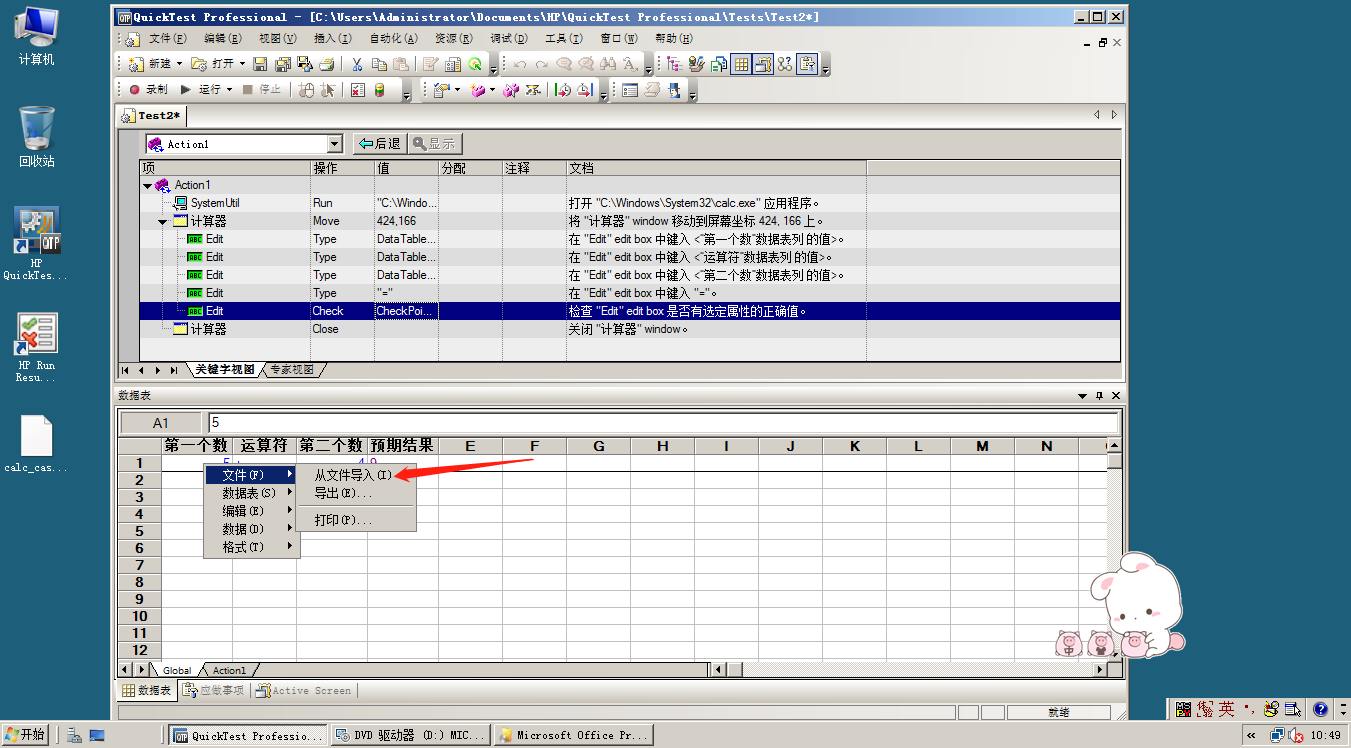Image resolution: width=1351 pixels, height=748 pixels.
Task: Open the 调试(D) menu
Action: [508, 38]
